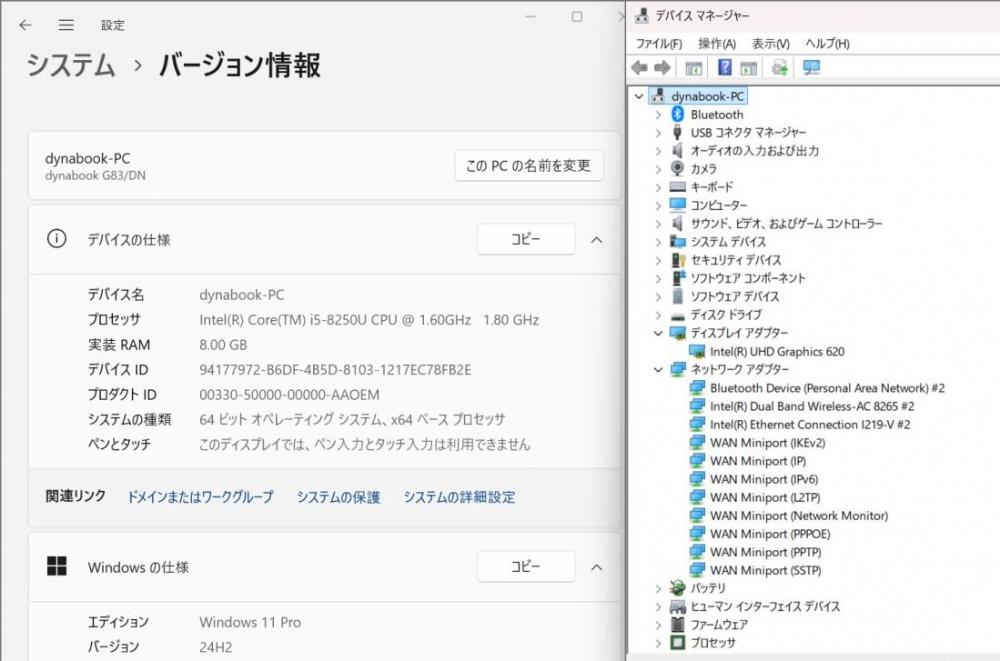The height and width of the screenshot is (661, 1000).
Task: Select WAN Miniport (IPv6)
Action: 763,480
